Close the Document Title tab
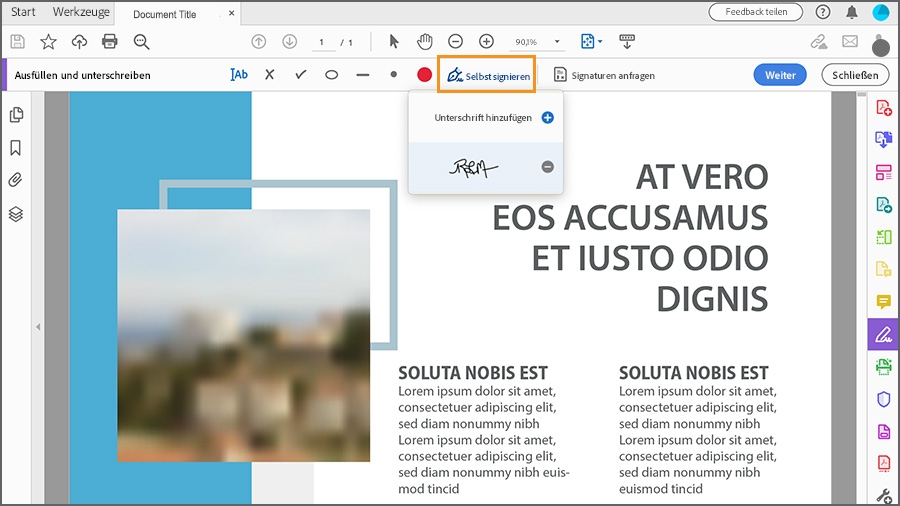The width and height of the screenshot is (900, 506). pyautogui.click(x=231, y=13)
